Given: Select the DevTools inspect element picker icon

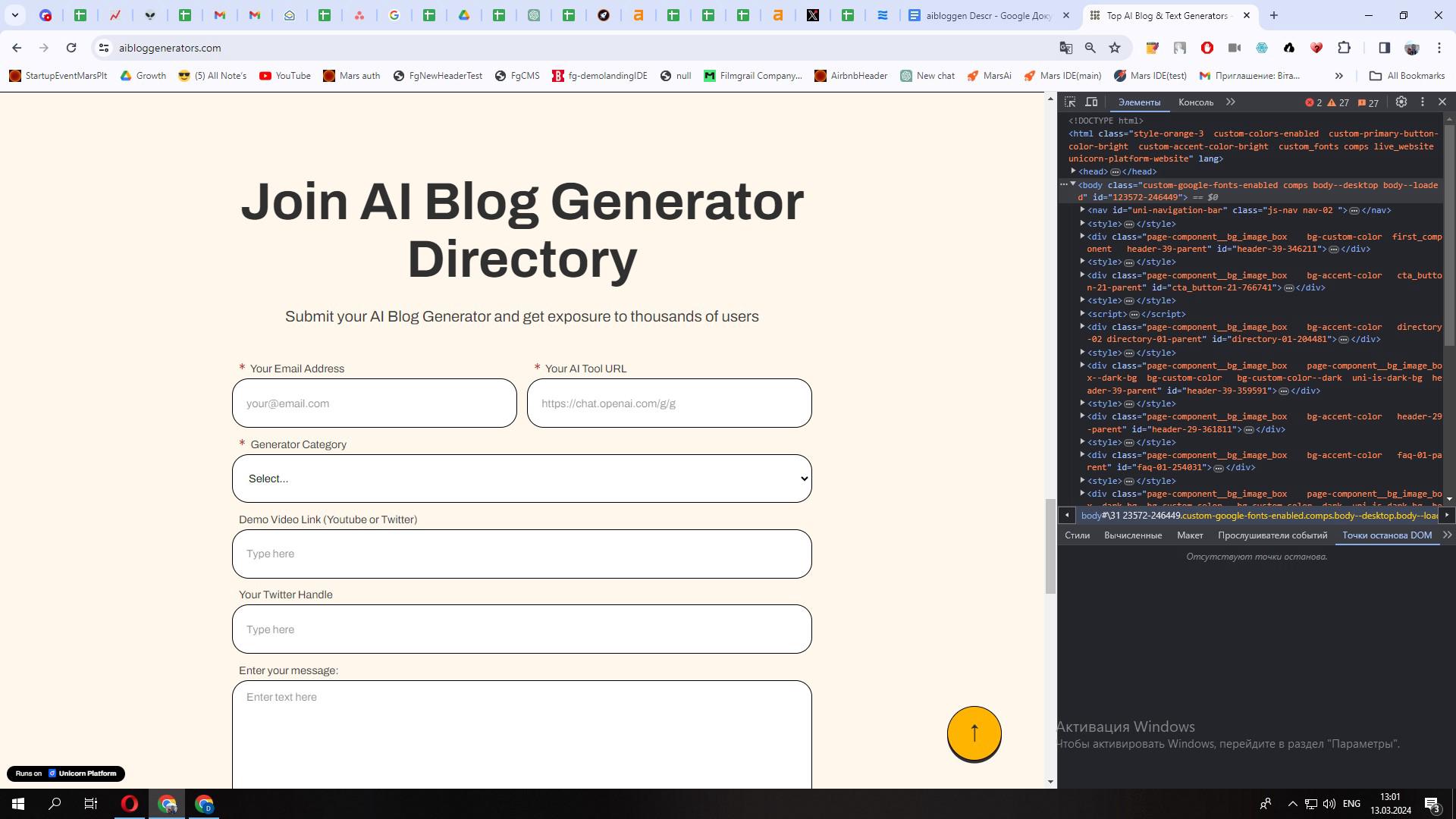Looking at the screenshot, I should coord(1070,102).
